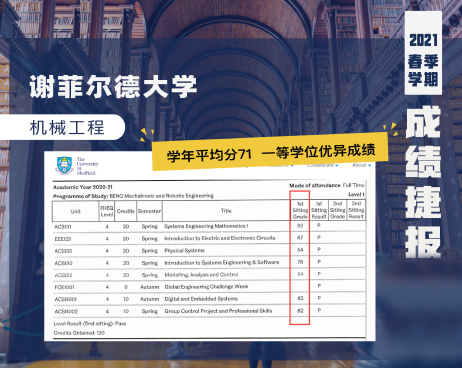Click the EEE123 unit code
The image size is (462, 368).
click(x=63, y=239)
